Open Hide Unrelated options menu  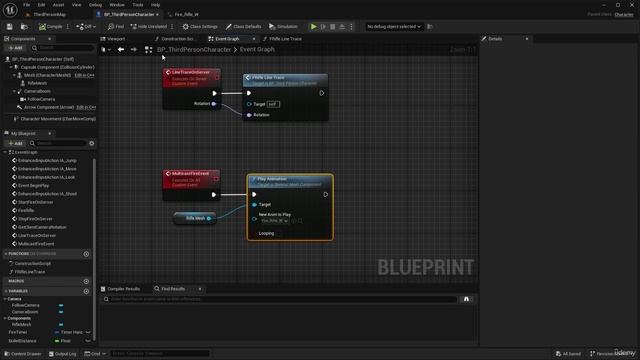[x=172, y=27]
